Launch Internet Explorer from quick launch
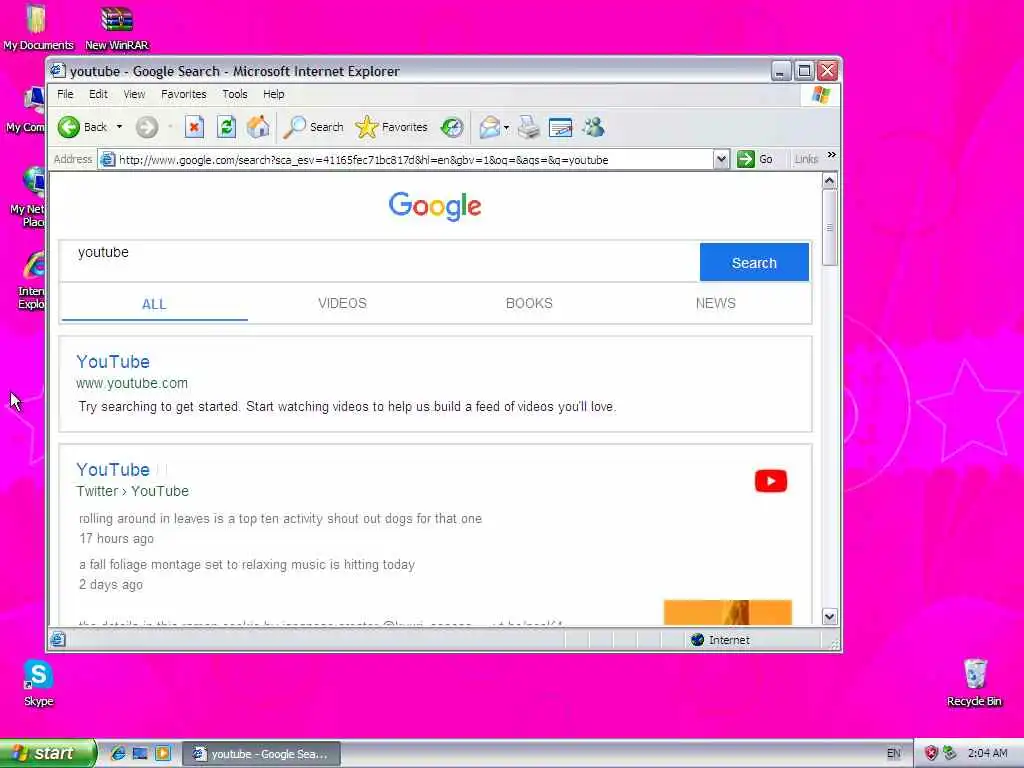Screen dimensions: 1024x768 (x=118, y=754)
